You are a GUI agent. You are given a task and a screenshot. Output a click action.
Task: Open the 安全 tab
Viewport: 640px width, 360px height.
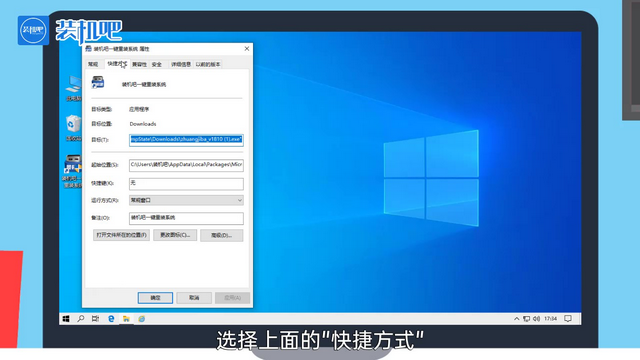[x=157, y=64]
